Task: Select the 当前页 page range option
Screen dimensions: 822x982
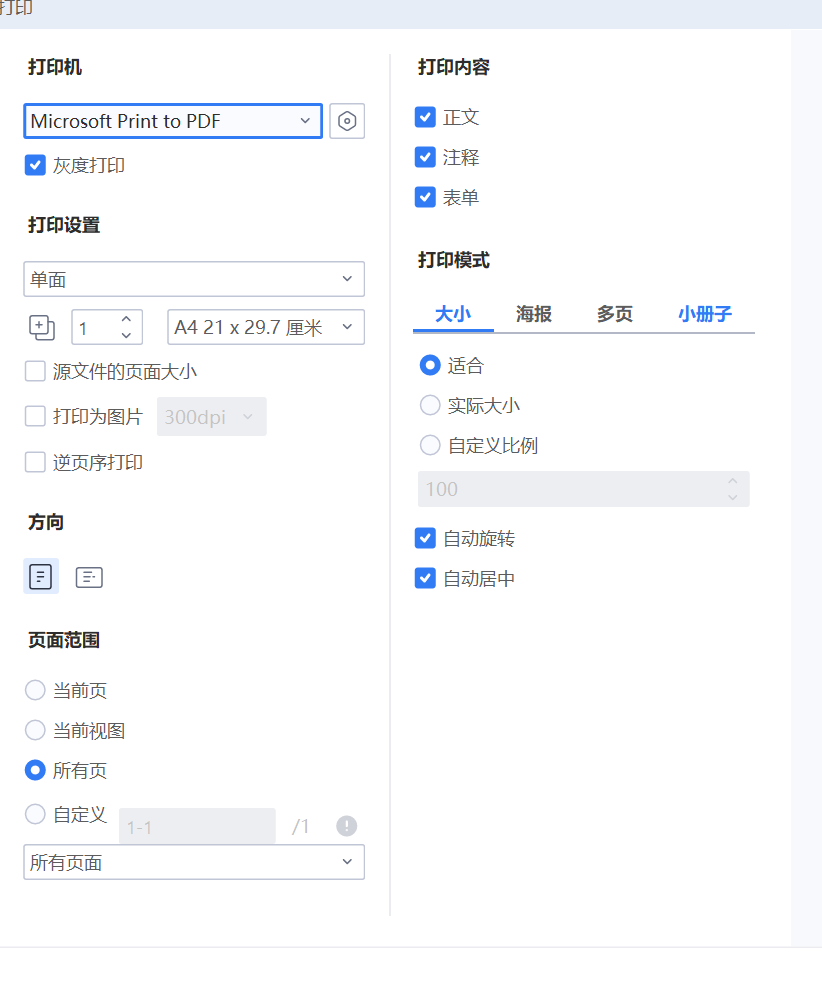Action: (35, 690)
